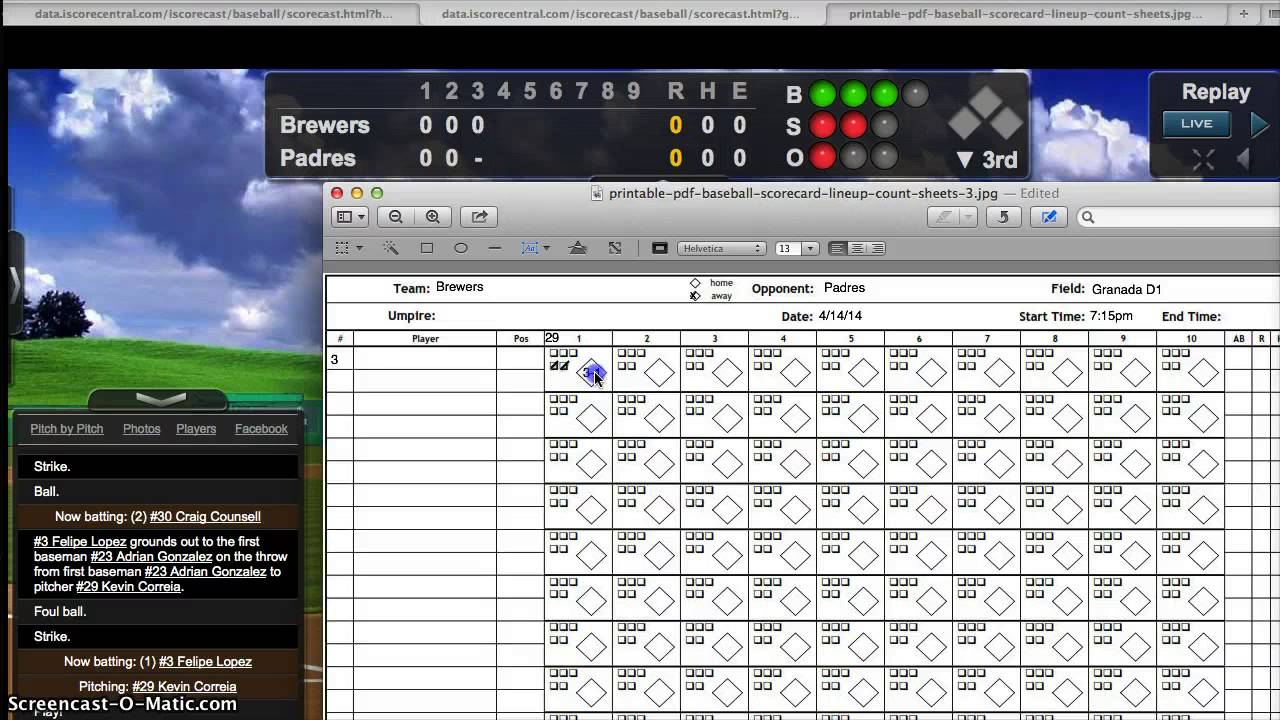Open player link #30 Craig Counsell
Image resolution: width=1280 pixels, height=720 pixels.
click(205, 517)
